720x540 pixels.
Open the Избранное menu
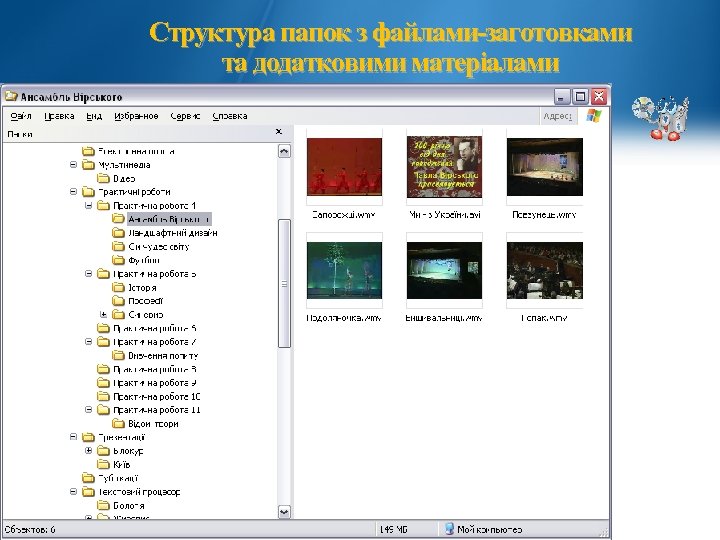[136, 116]
